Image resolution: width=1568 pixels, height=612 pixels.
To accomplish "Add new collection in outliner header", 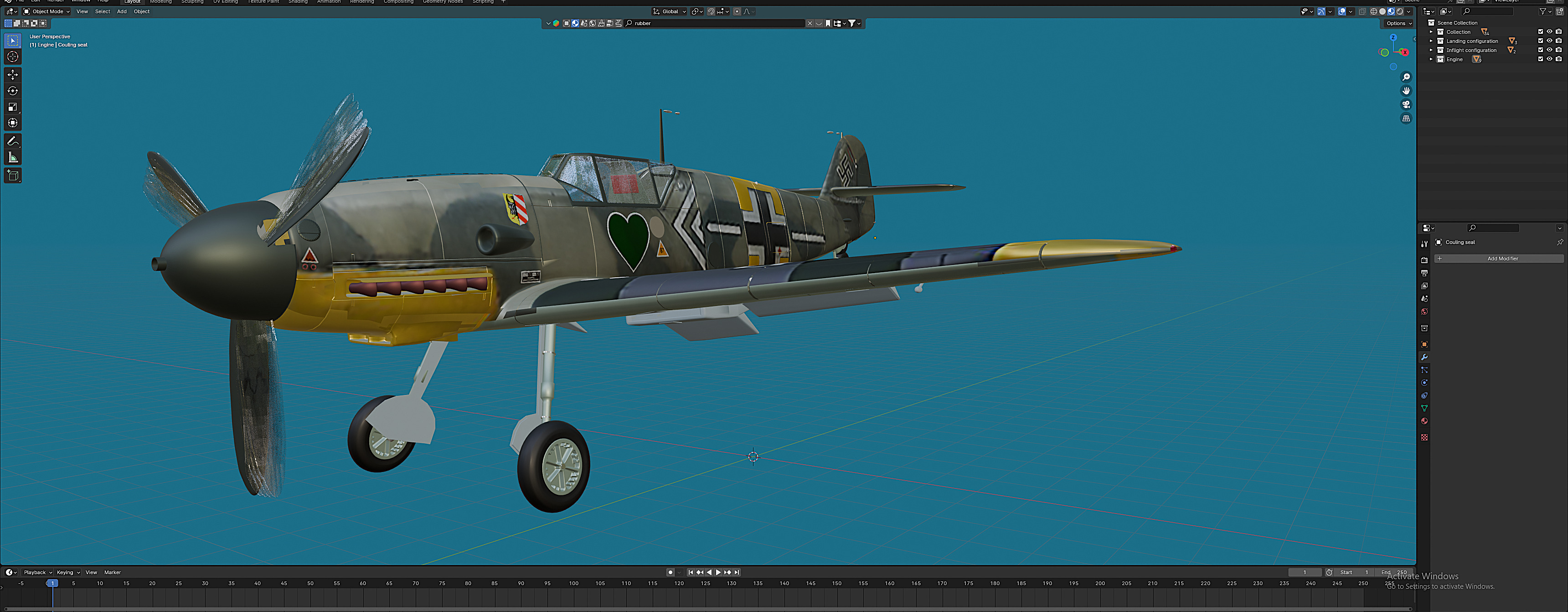I will (1559, 11).
